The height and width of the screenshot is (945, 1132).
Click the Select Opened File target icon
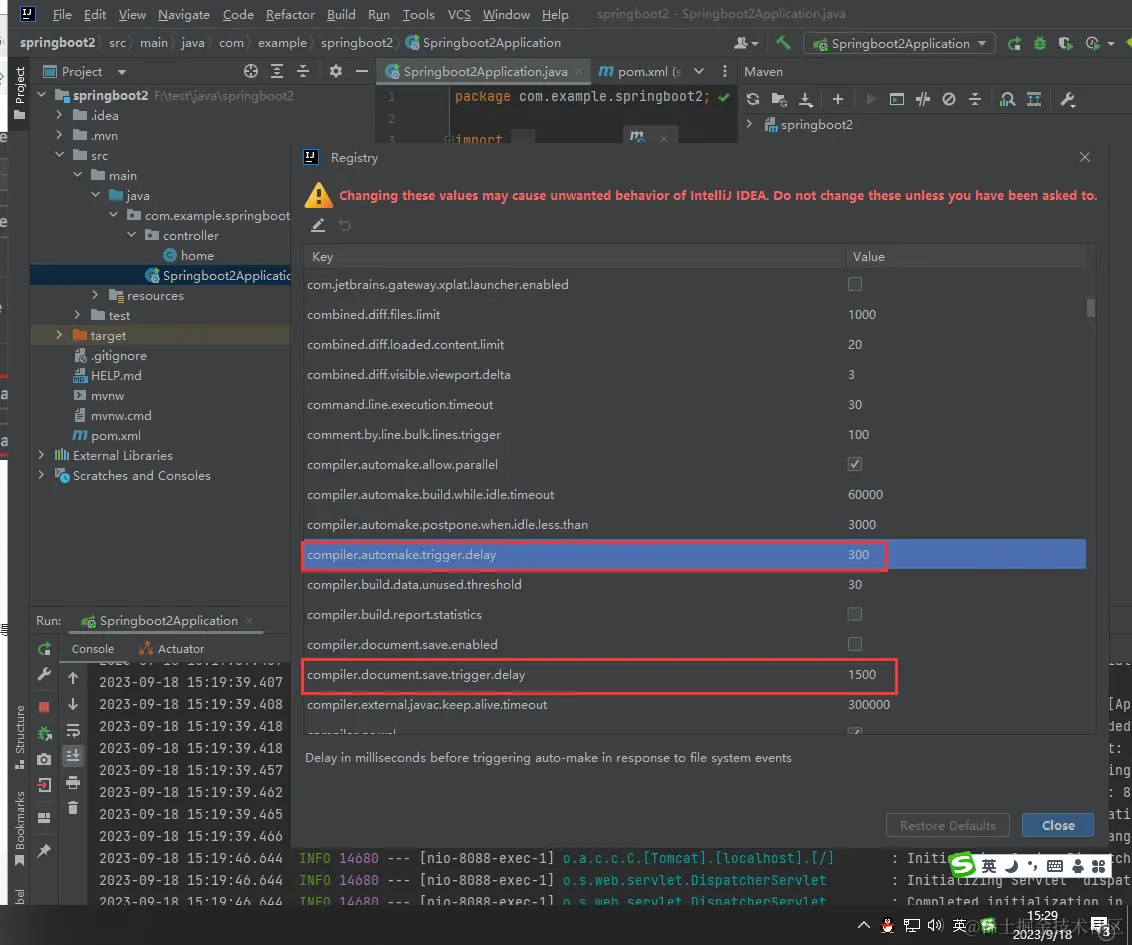pos(251,71)
